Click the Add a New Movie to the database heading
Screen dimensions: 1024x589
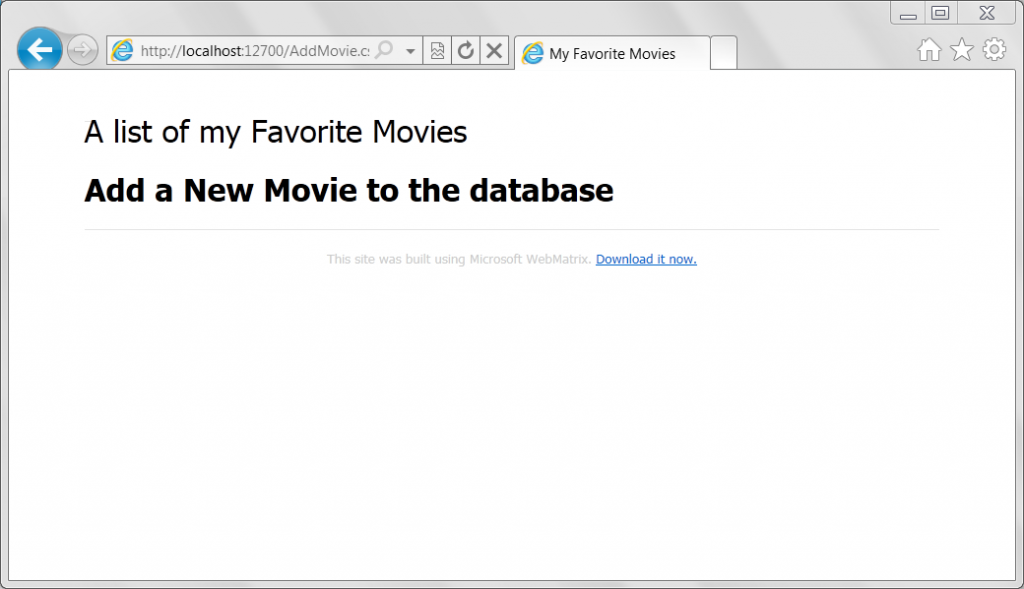tap(349, 191)
